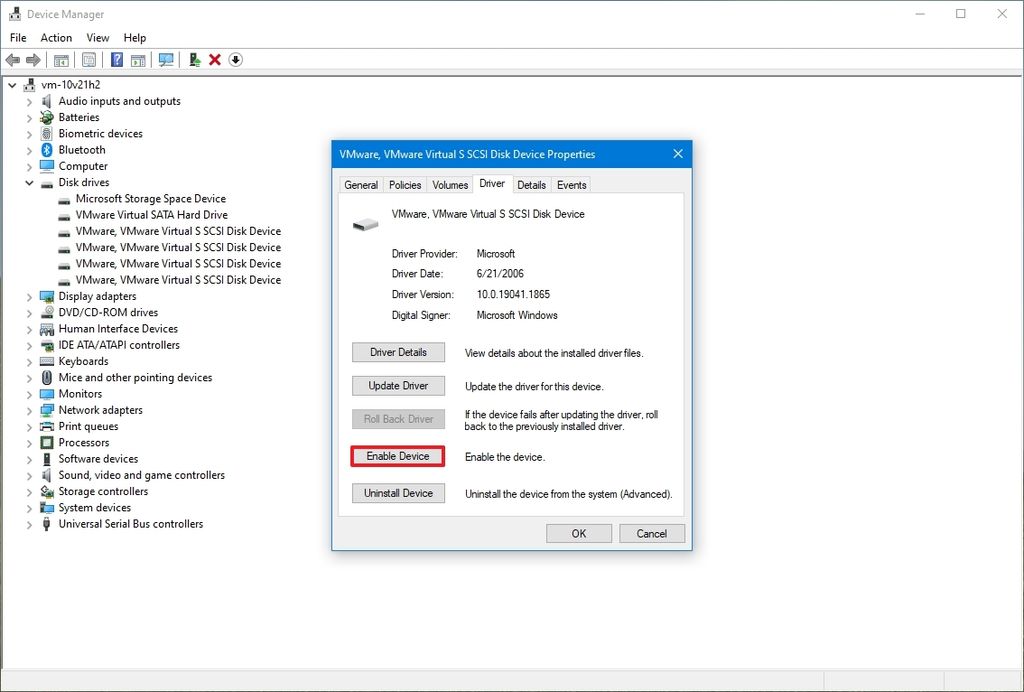
Task: Open Help using the blue question mark icon
Action: pos(117,59)
